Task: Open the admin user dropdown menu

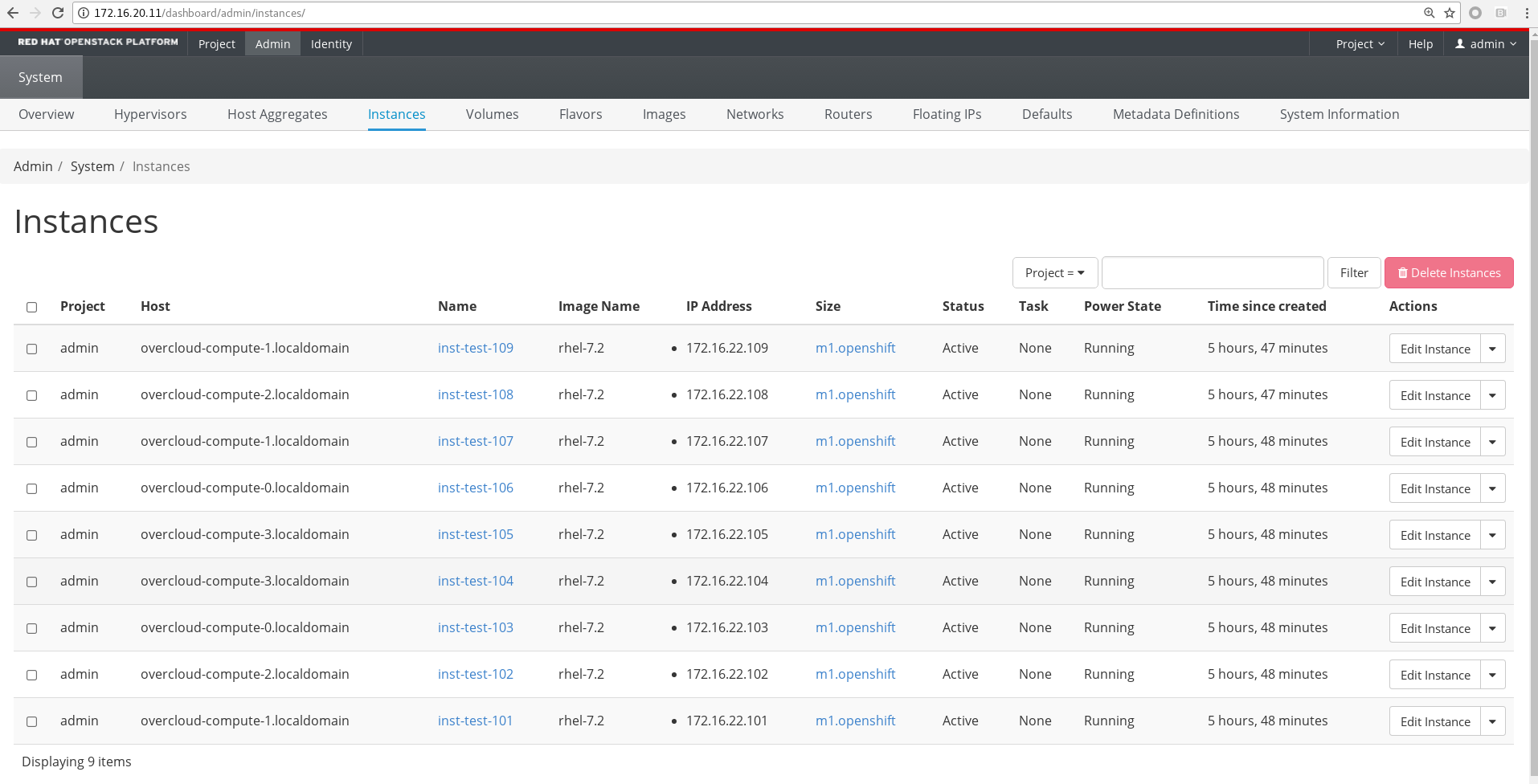Action: (1486, 44)
